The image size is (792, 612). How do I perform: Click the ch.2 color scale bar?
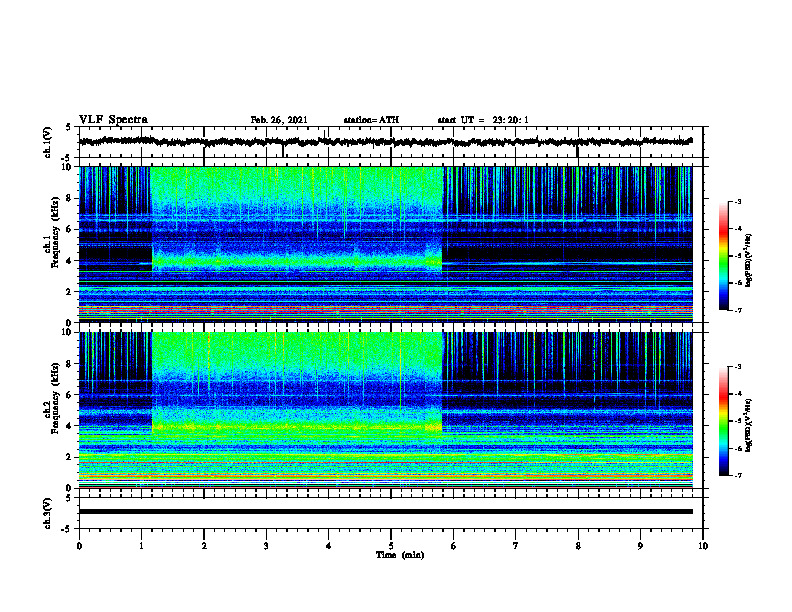724,421
